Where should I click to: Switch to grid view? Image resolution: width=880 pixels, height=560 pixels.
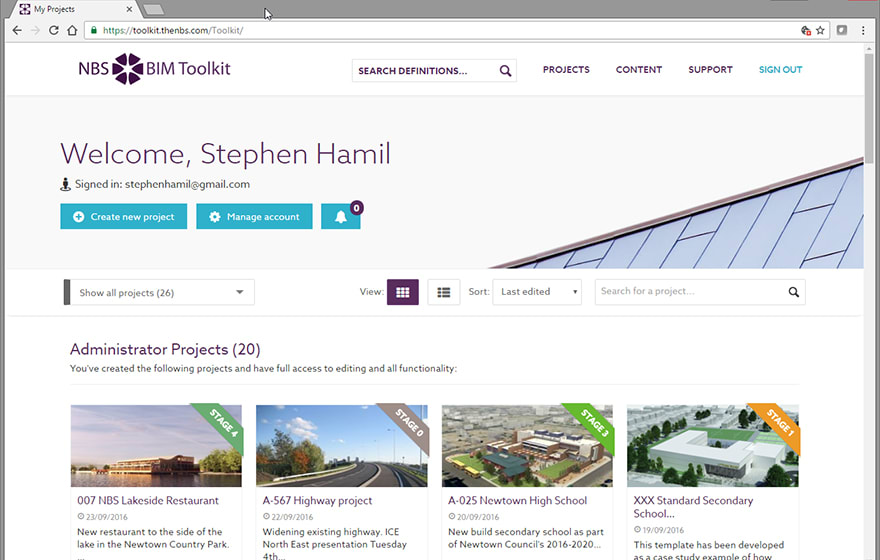pyautogui.click(x=402, y=292)
